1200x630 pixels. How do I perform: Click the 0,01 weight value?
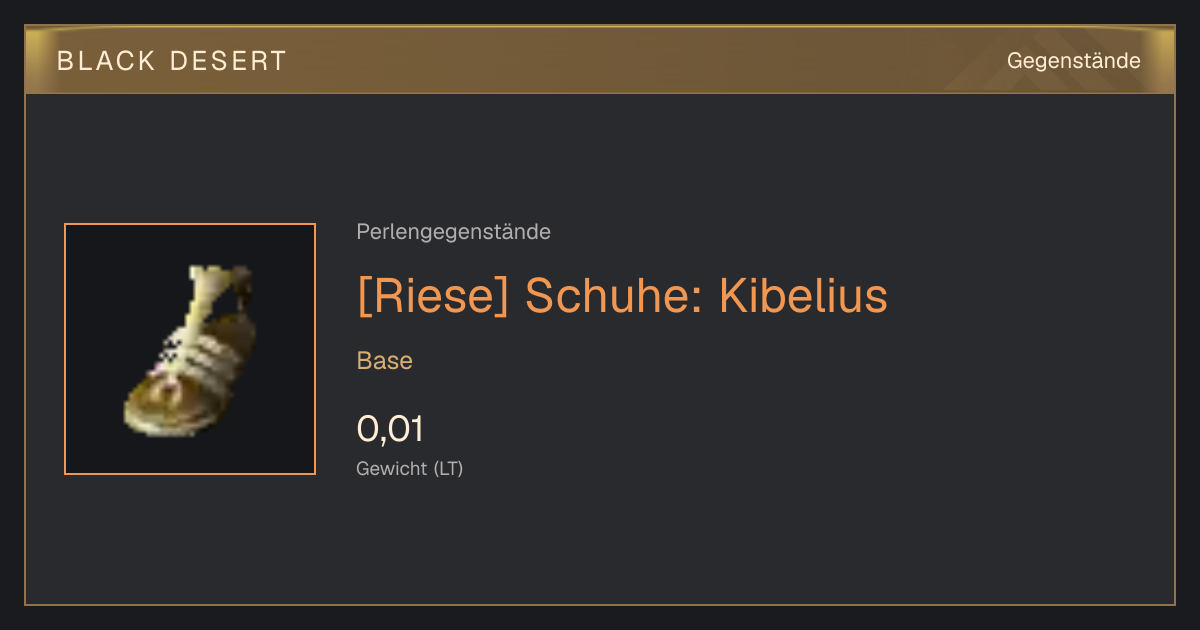click(x=390, y=430)
